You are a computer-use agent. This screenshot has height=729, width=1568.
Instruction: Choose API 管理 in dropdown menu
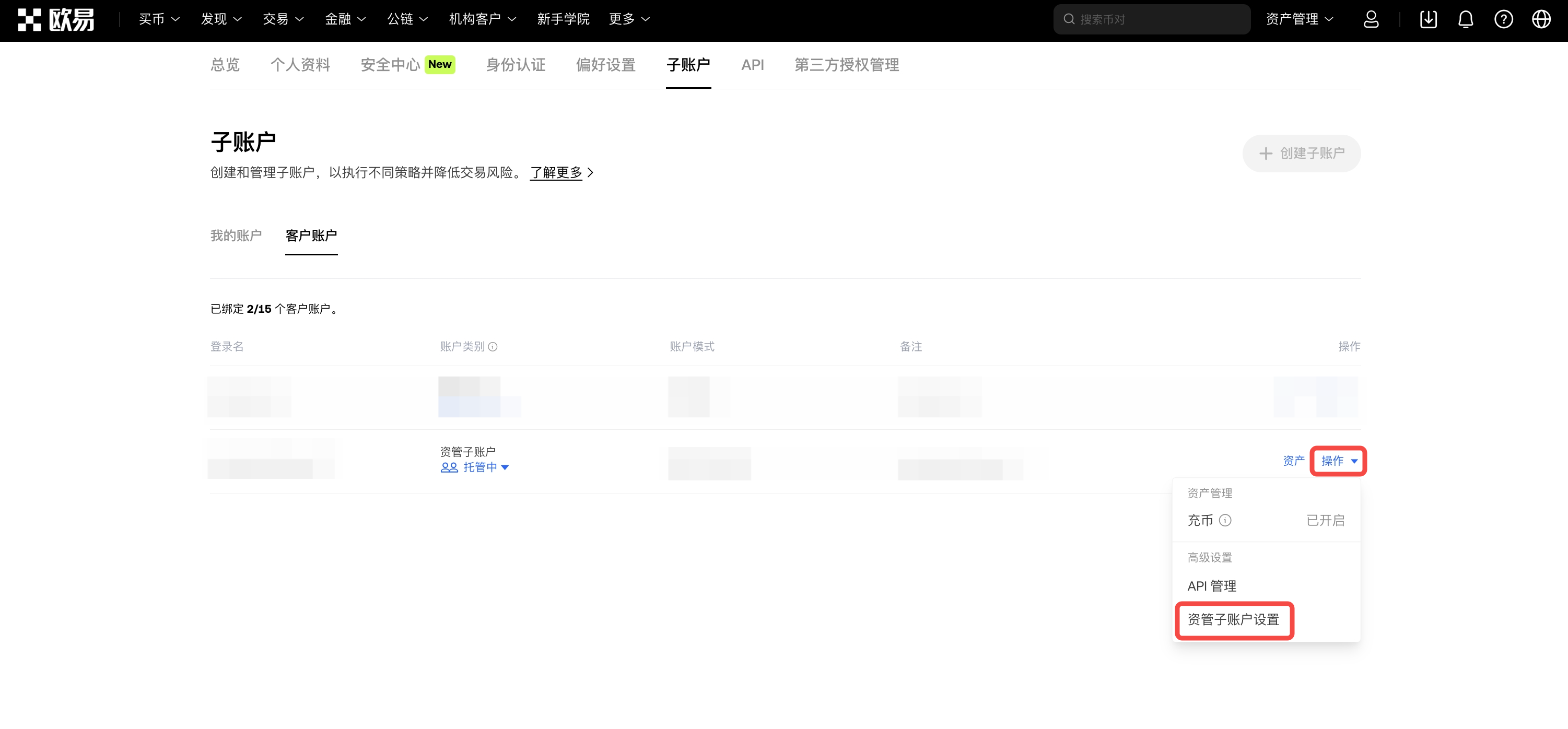click(1212, 586)
